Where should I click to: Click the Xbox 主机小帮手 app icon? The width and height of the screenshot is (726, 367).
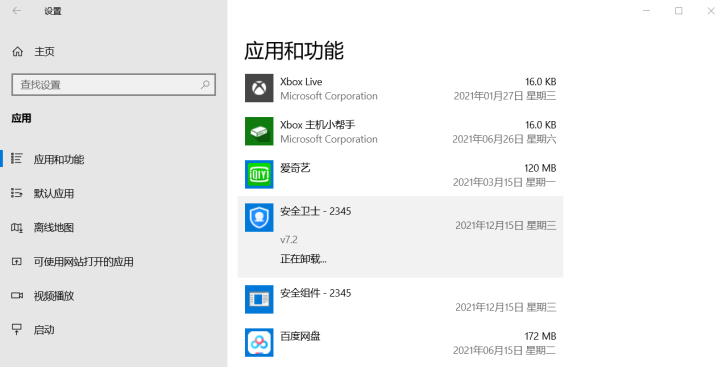259,131
